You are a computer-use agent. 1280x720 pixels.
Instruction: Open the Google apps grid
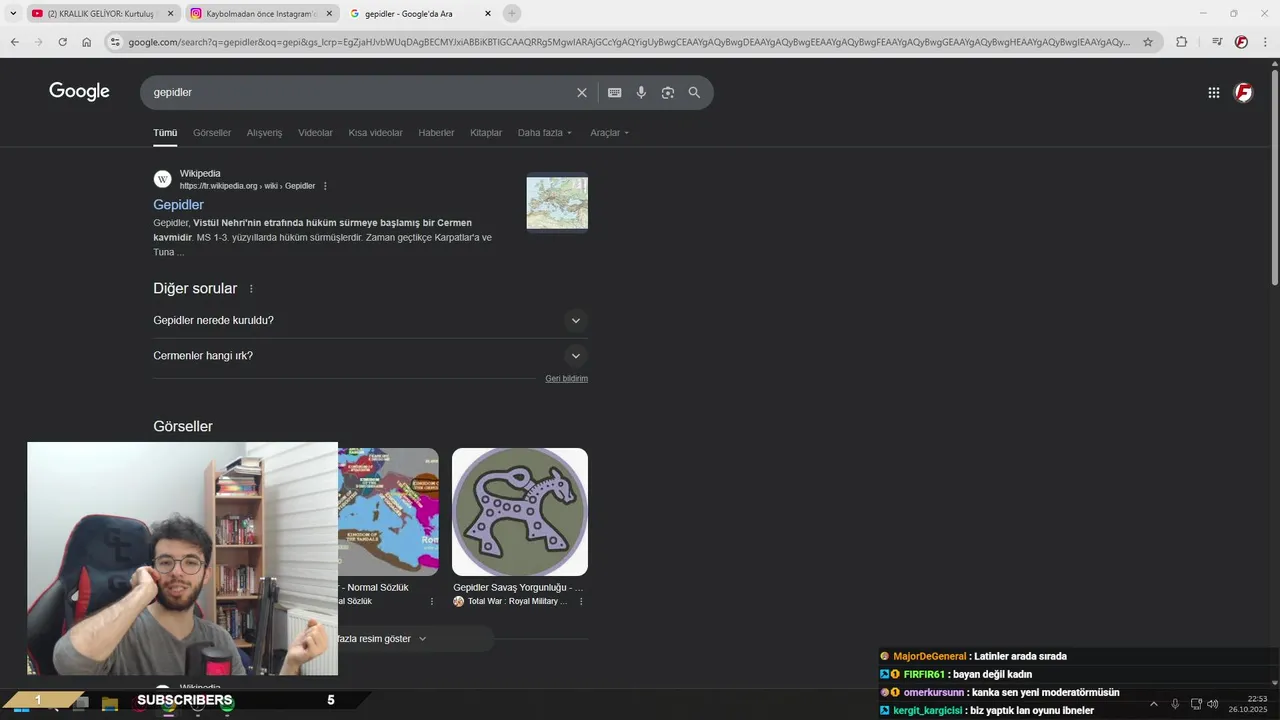tap(1214, 92)
